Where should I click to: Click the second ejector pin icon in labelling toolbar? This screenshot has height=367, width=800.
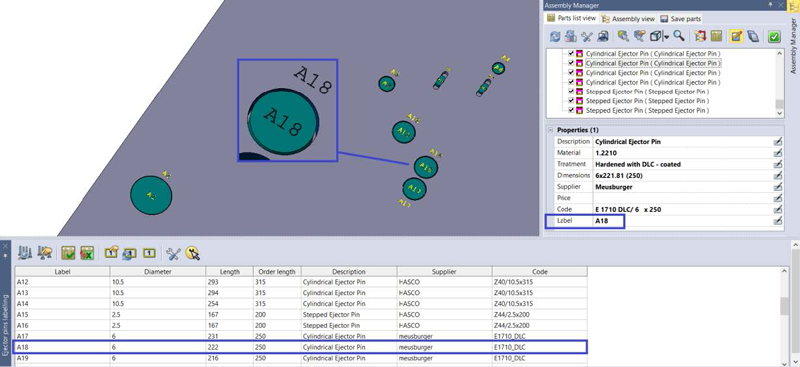[45, 253]
